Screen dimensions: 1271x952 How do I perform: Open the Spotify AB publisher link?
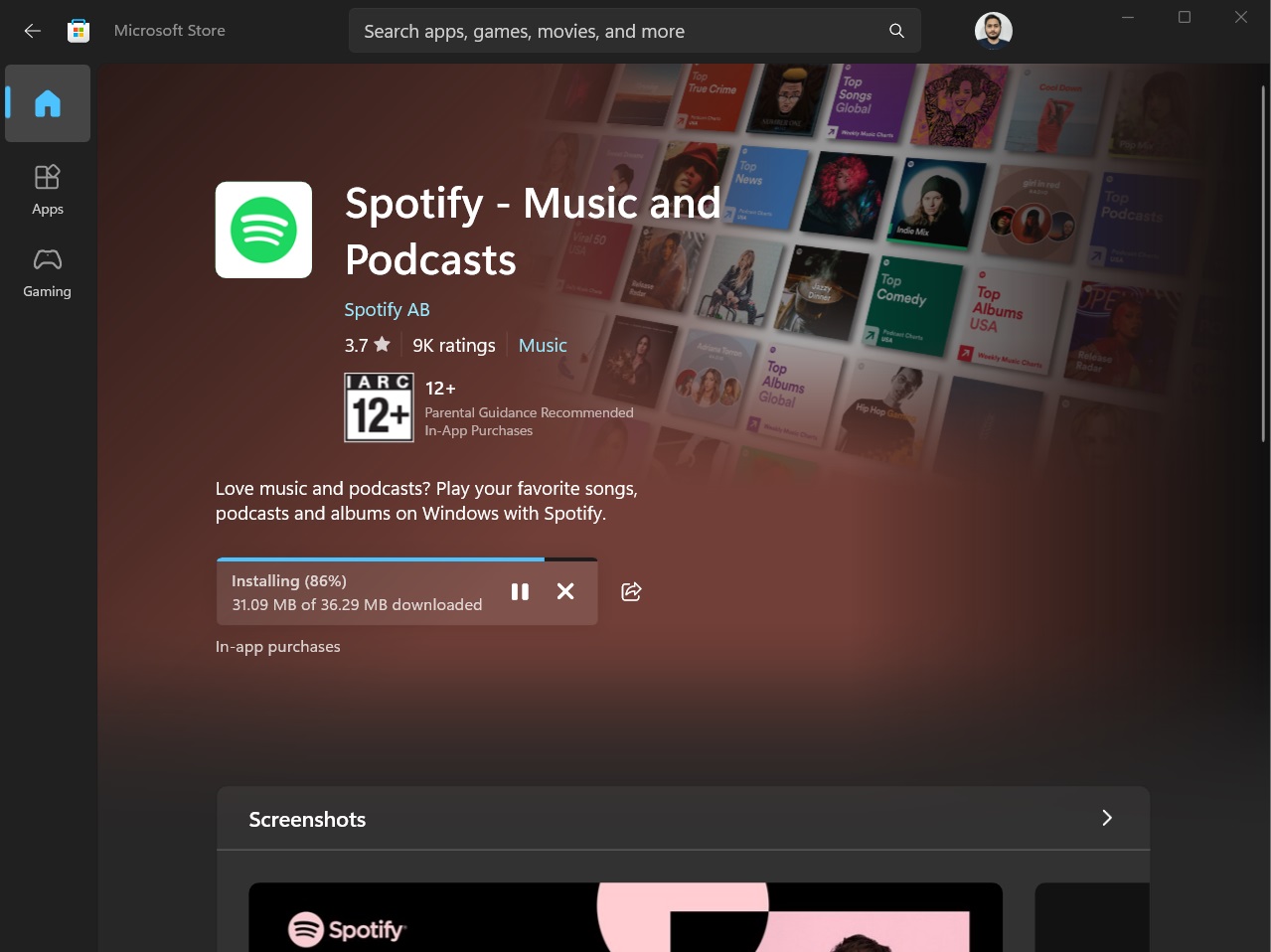pos(387,309)
